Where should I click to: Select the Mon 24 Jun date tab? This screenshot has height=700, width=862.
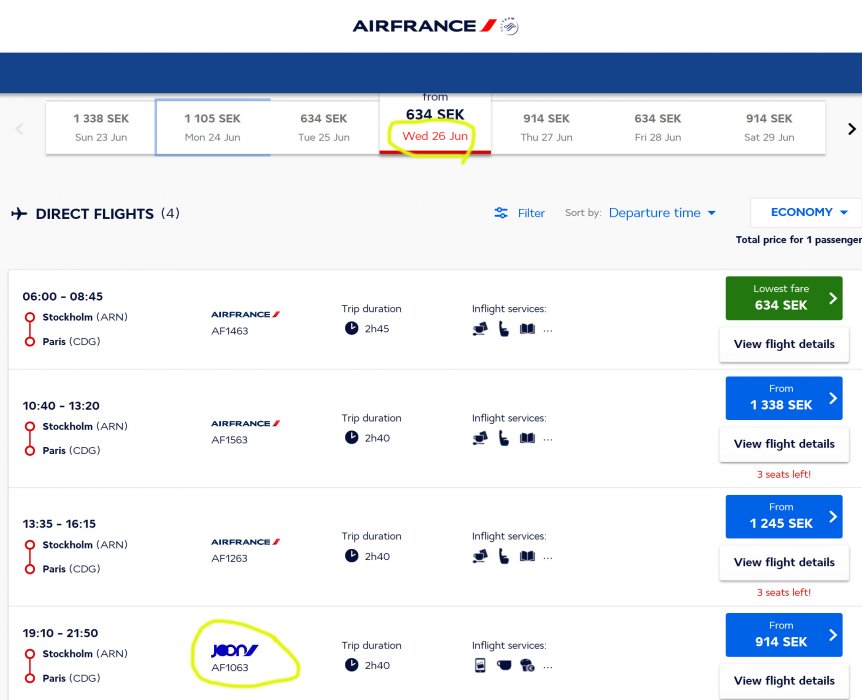tap(212, 127)
